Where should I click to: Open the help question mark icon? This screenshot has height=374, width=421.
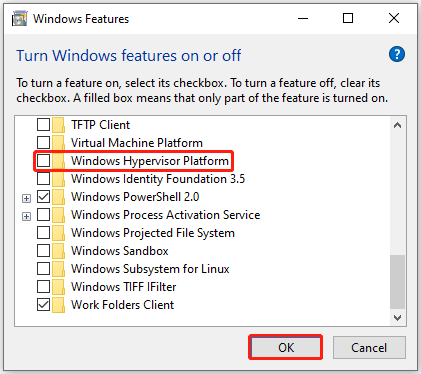pyautogui.click(x=397, y=54)
